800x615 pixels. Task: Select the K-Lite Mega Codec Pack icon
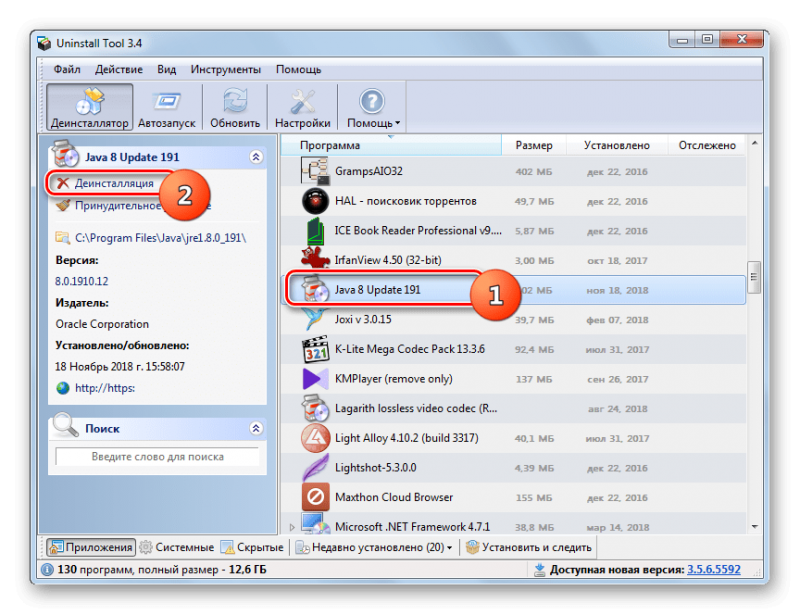(x=315, y=349)
